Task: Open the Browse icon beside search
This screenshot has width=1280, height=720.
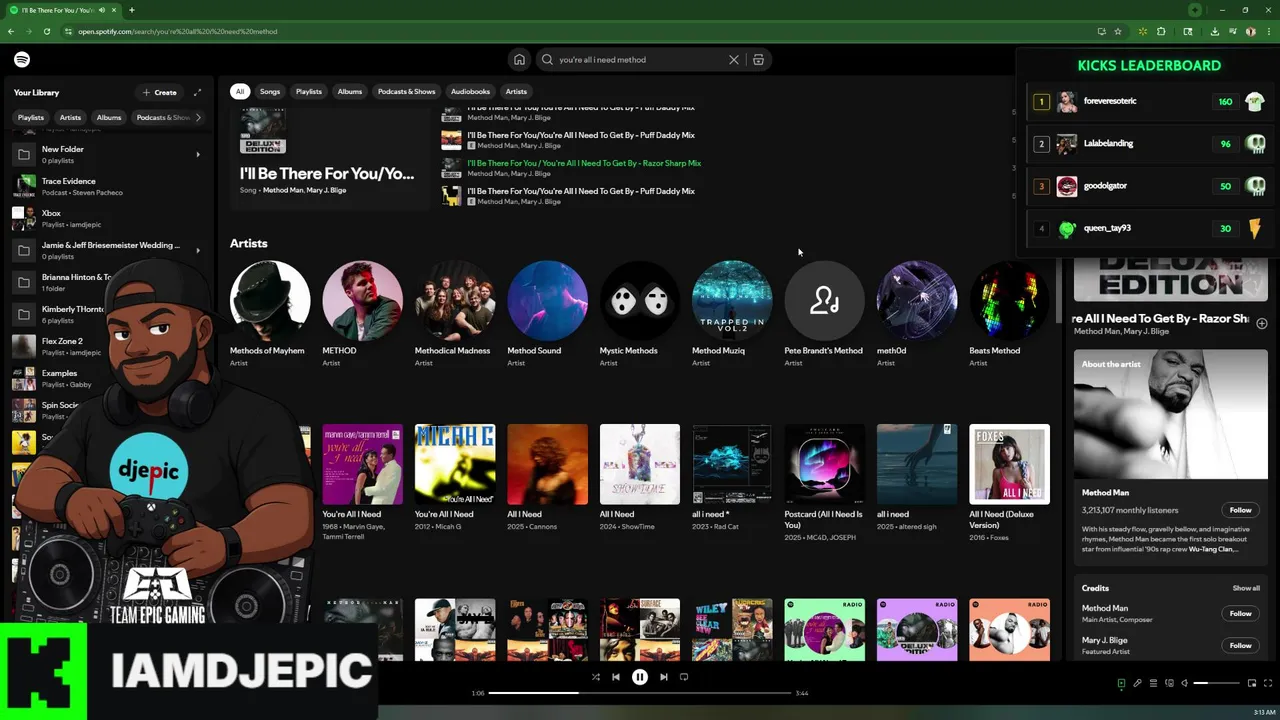Action: tap(758, 59)
